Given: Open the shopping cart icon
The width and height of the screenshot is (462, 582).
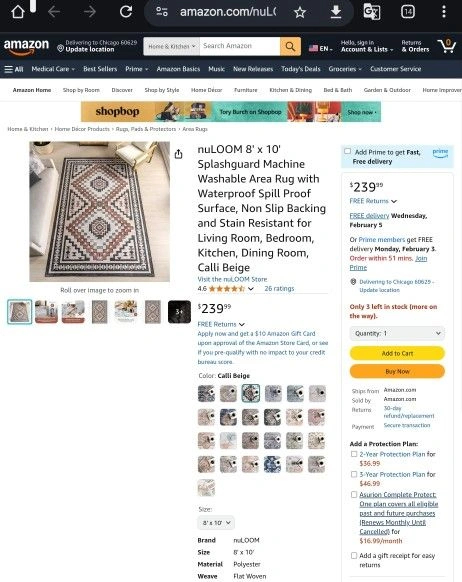Looking at the screenshot, I should pyautogui.click(x=447, y=46).
